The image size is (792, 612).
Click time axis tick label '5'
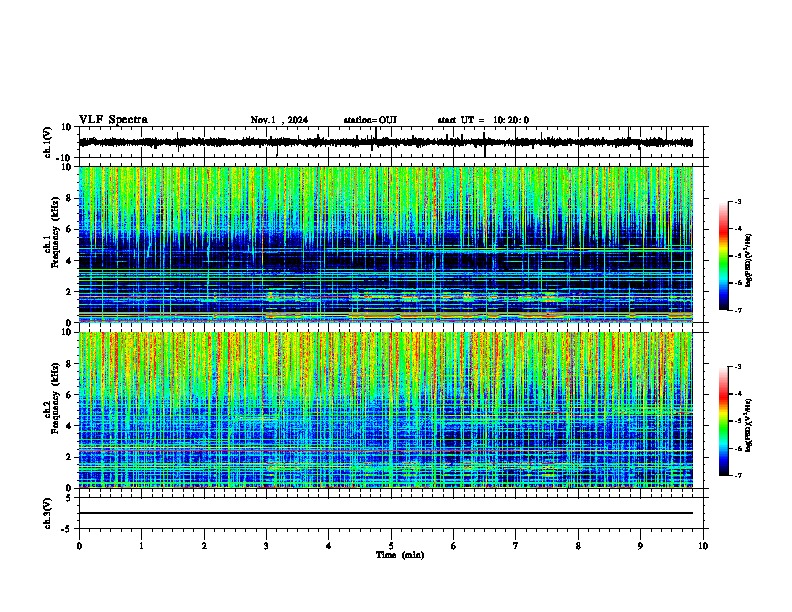391,546
